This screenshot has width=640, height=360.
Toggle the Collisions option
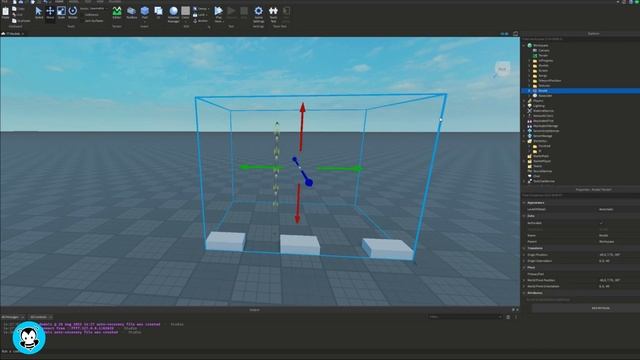click(92, 15)
